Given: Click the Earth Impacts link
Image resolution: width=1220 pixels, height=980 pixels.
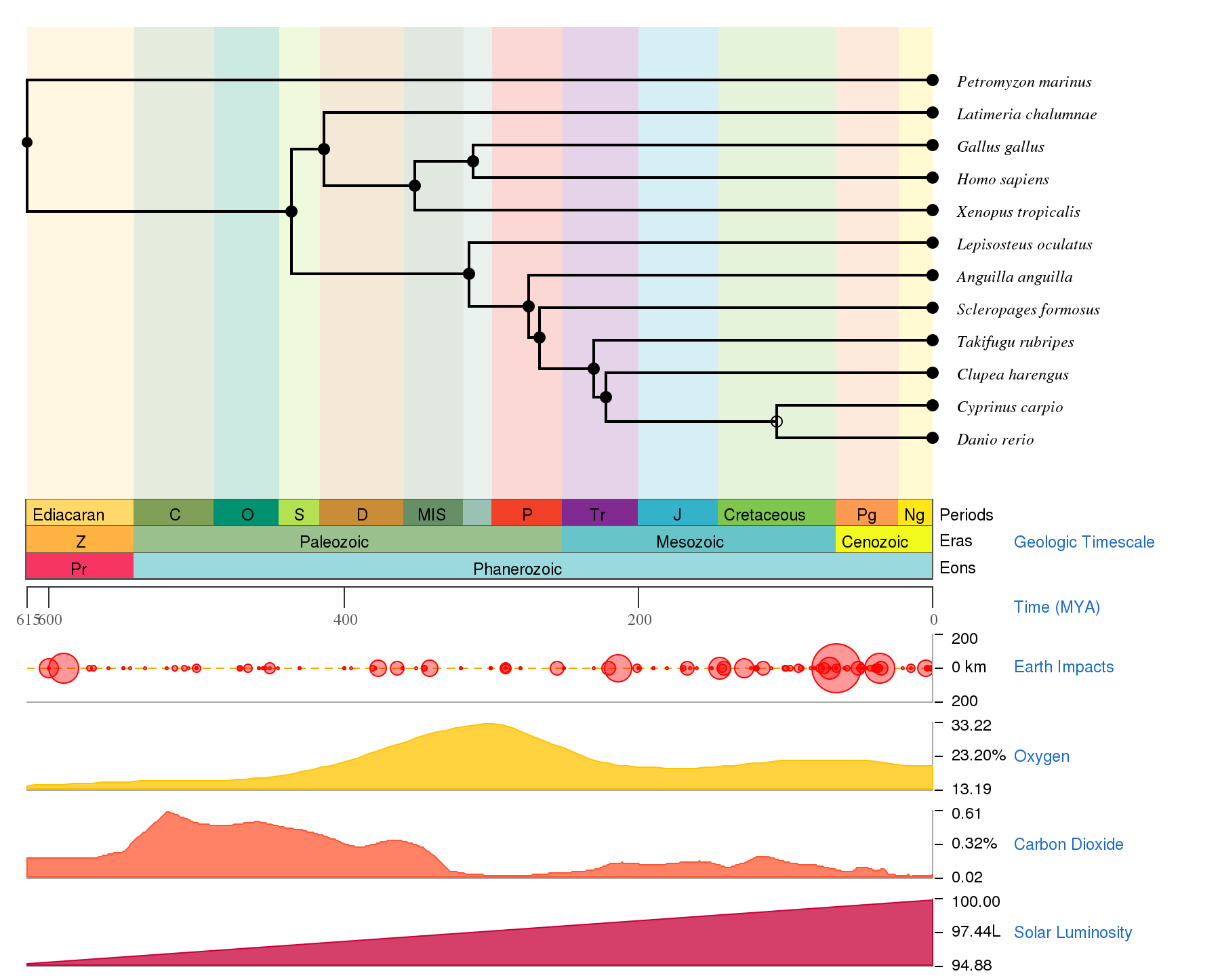Looking at the screenshot, I should click(x=1063, y=667).
